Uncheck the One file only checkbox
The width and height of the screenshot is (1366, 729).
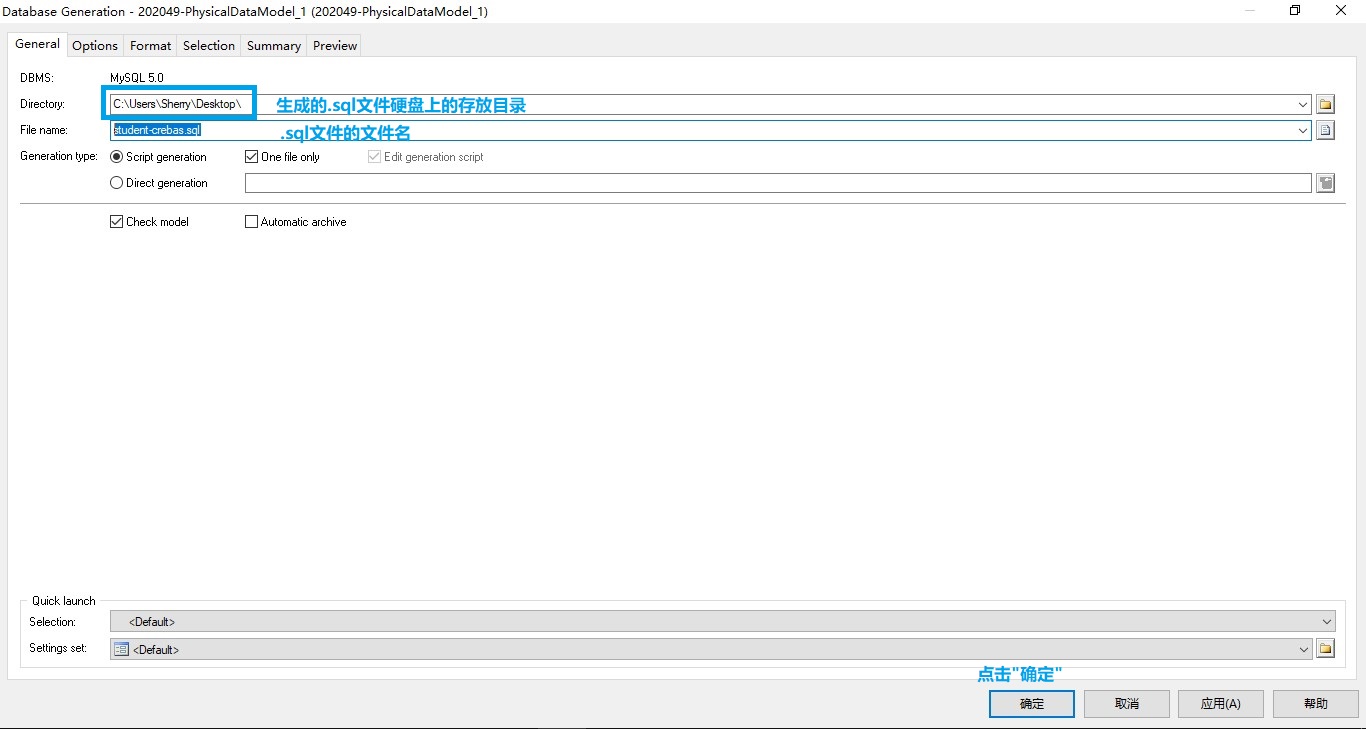click(251, 156)
